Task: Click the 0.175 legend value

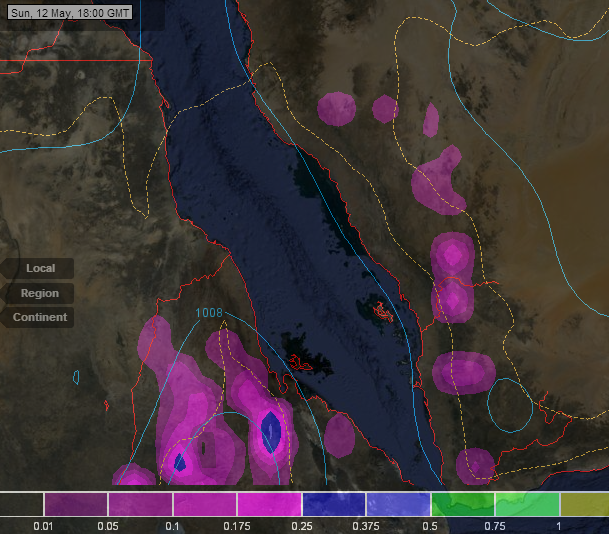Action: (237, 527)
